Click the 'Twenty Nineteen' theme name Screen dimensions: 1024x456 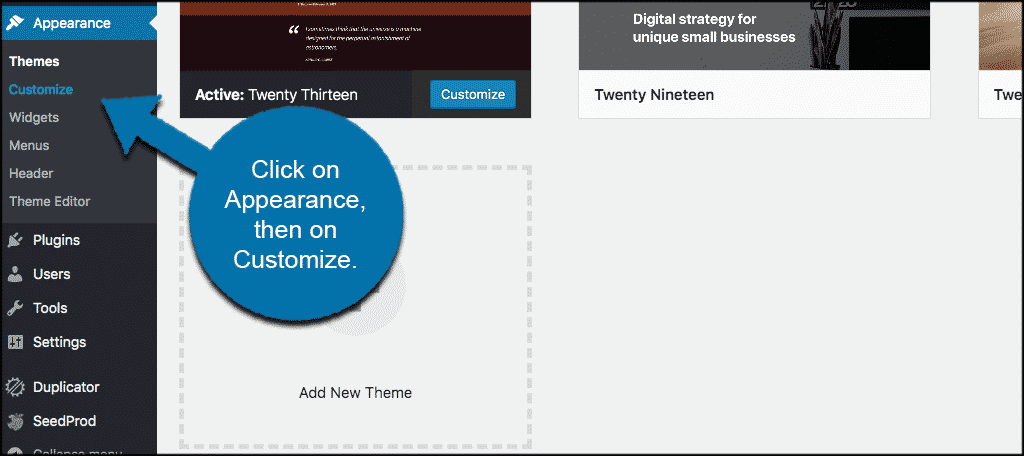coord(654,95)
